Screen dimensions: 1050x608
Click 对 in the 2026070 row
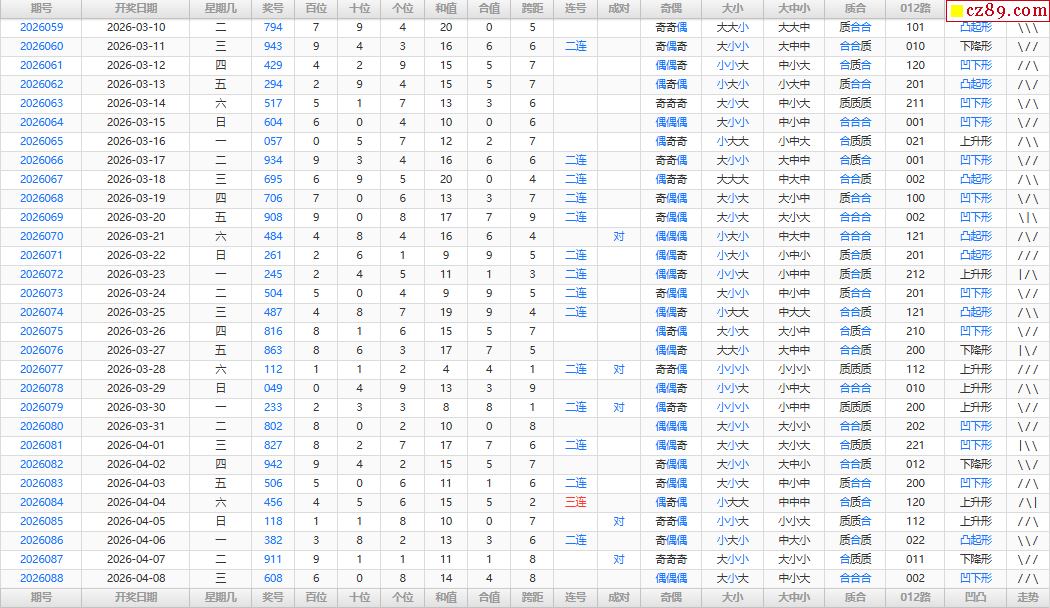click(x=619, y=236)
